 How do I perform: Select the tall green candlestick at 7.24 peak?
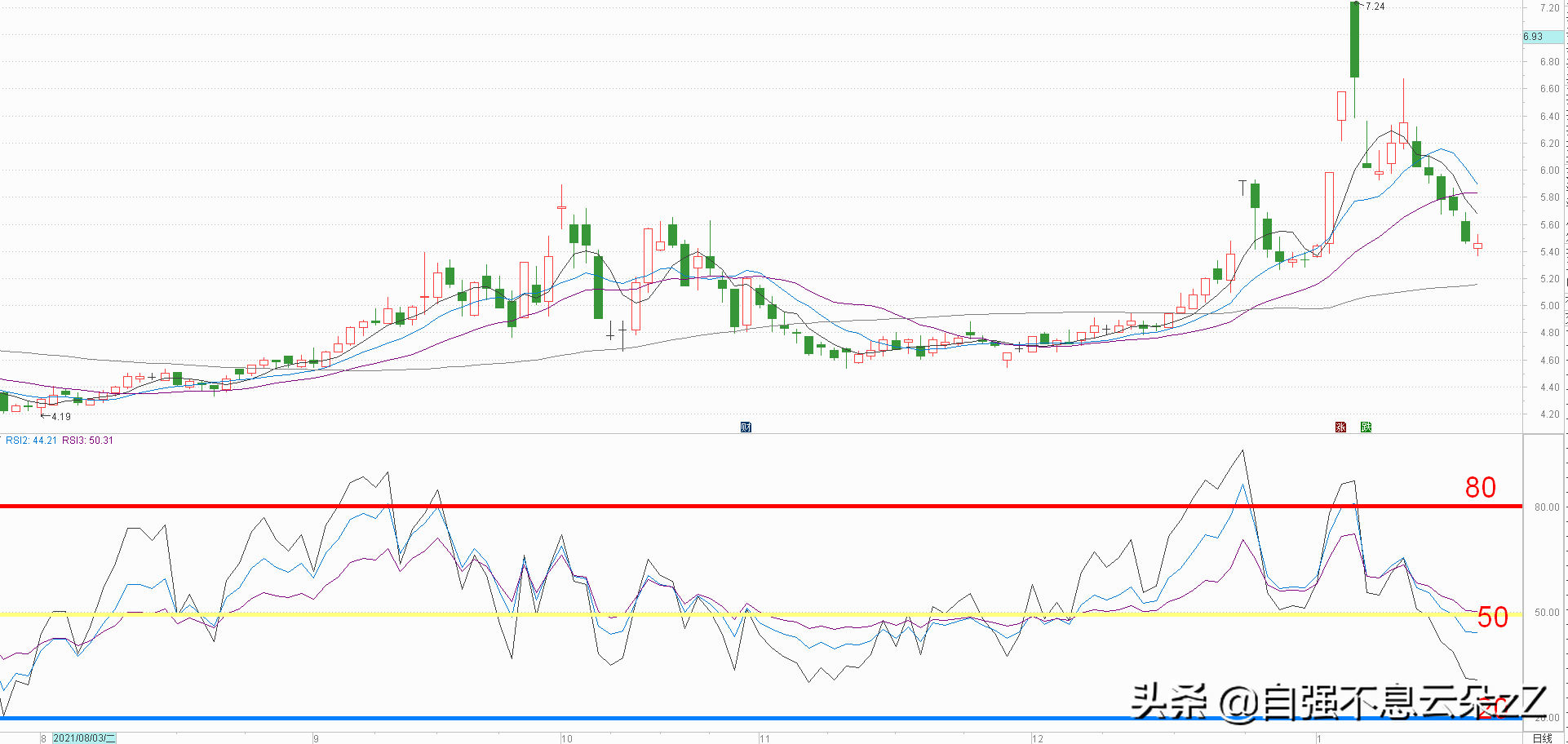point(1354,41)
